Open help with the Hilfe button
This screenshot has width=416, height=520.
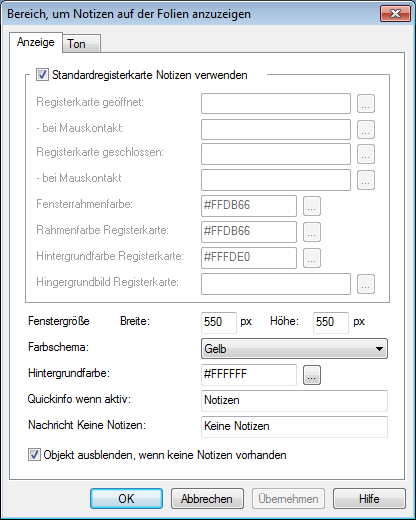(369, 499)
